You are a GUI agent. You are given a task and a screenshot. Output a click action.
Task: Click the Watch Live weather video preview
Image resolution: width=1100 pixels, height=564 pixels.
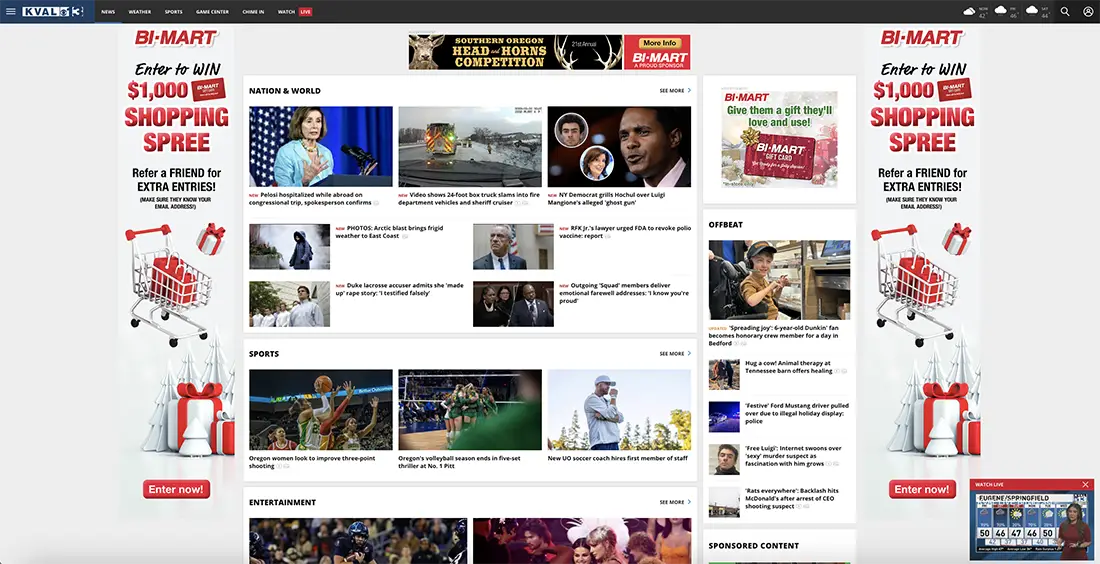pos(1031,525)
